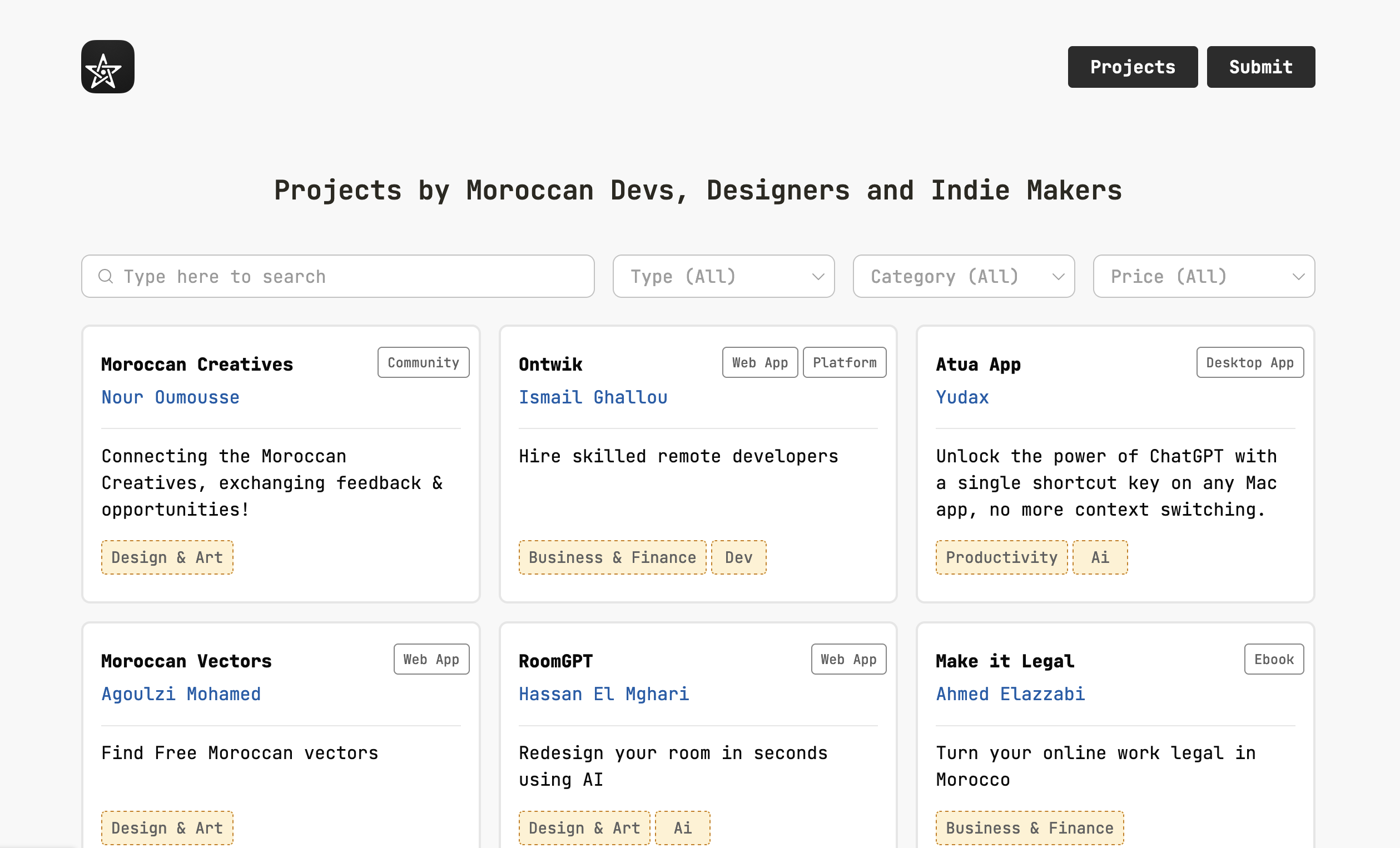Select Design & Art tag on Moroccan Creatives
Viewport: 1400px width, 848px height.
point(167,558)
